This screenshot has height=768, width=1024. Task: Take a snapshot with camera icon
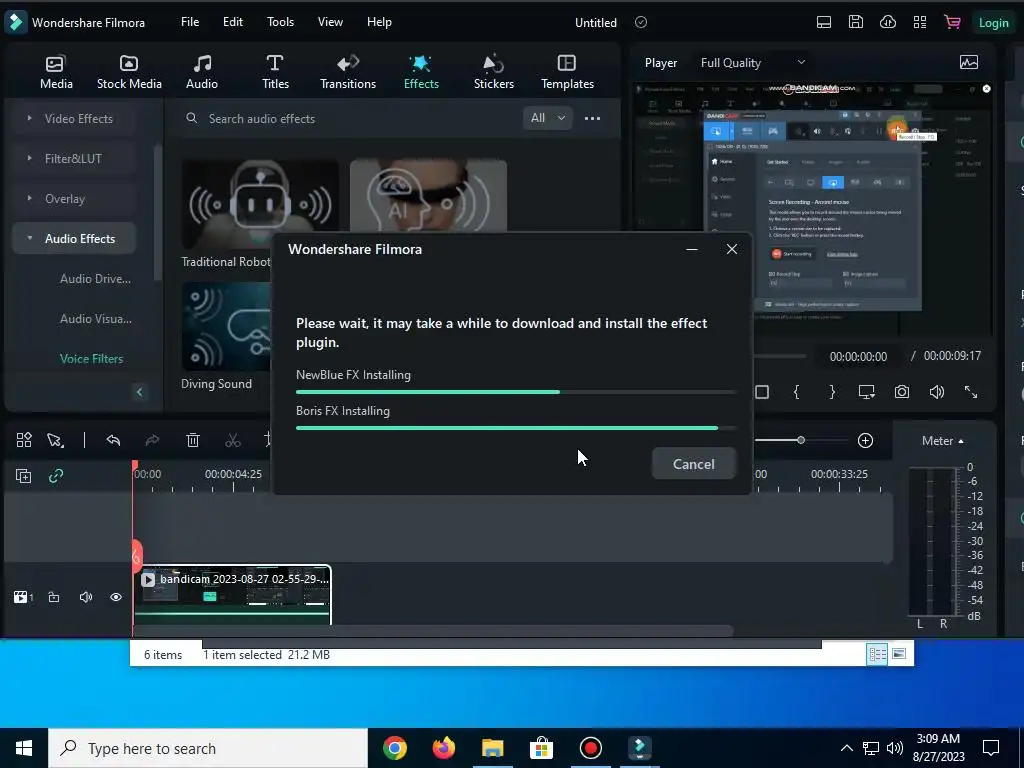pos(902,392)
